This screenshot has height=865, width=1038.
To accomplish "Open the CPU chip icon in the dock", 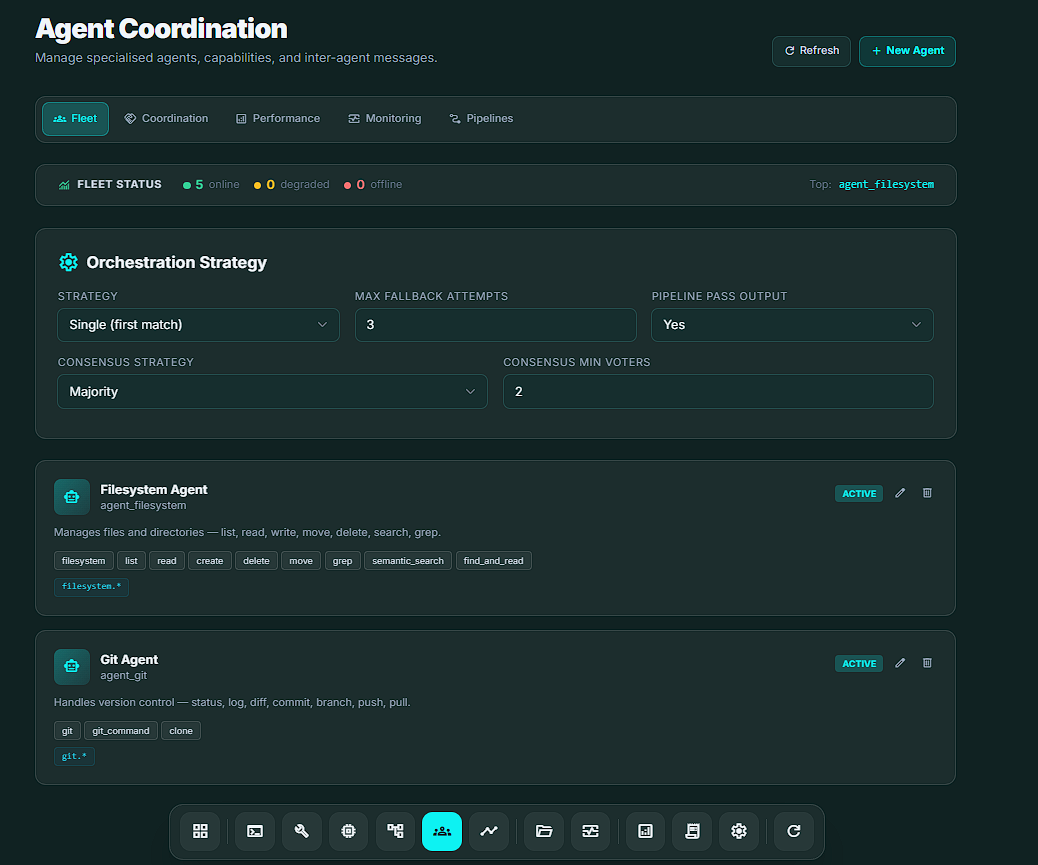I will [x=348, y=831].
